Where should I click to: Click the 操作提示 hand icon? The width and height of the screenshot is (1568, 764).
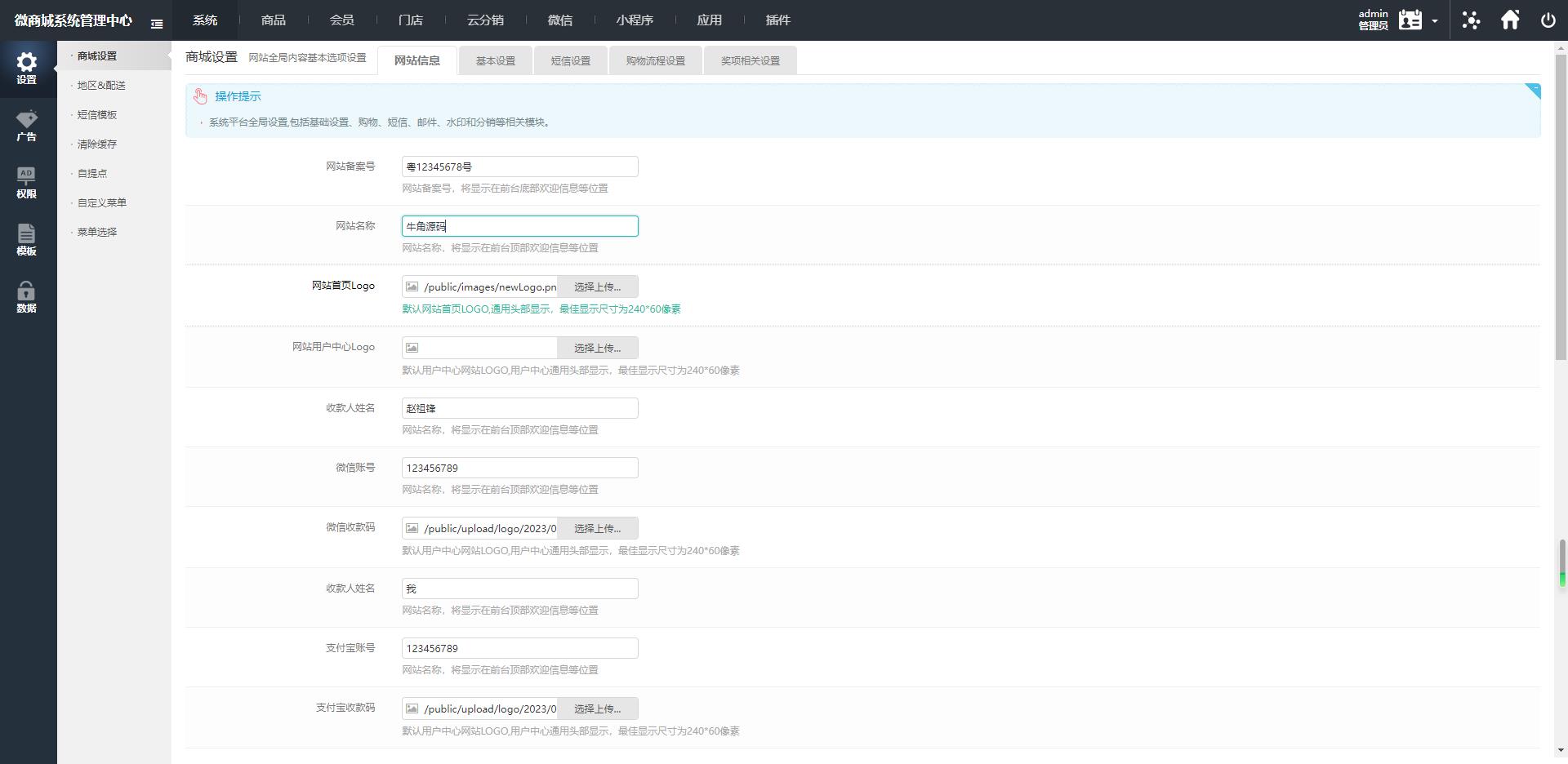[x=200, y=96]
